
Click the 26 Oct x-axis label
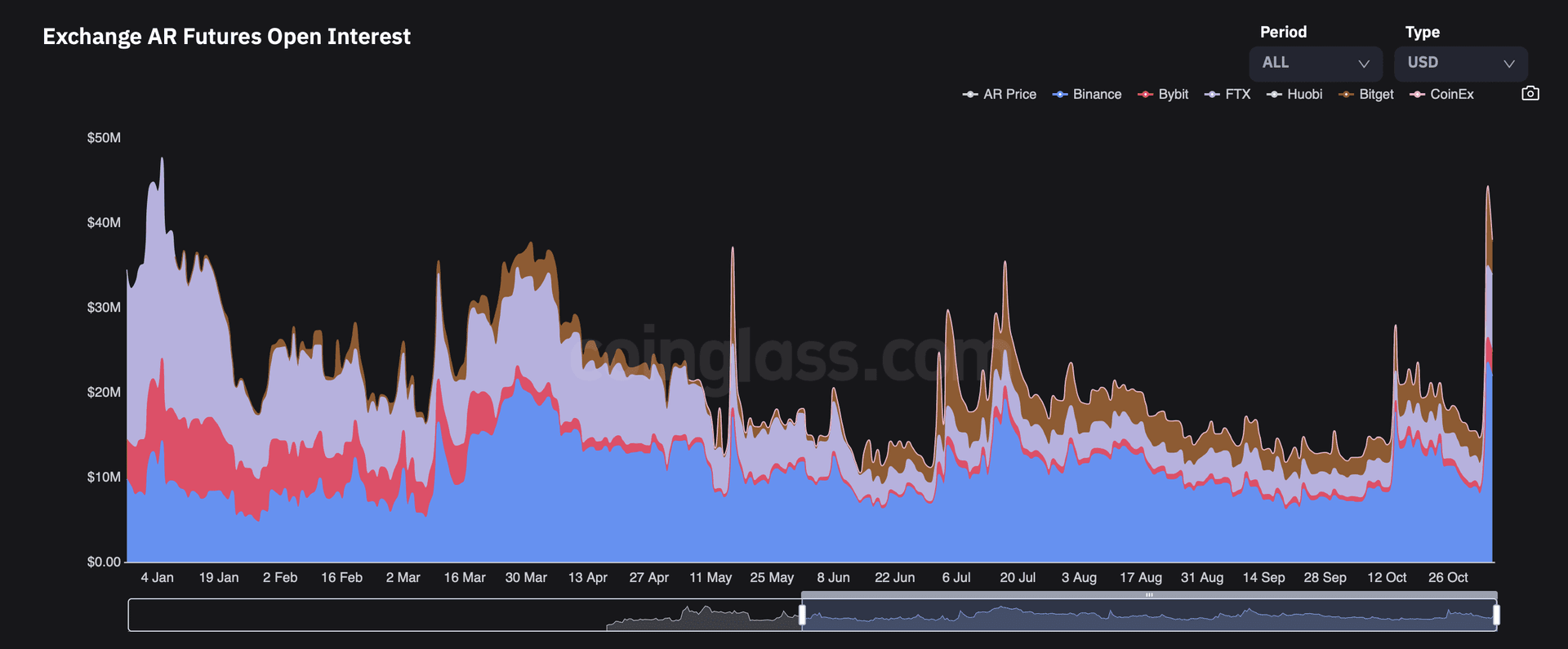point(1449,577)
